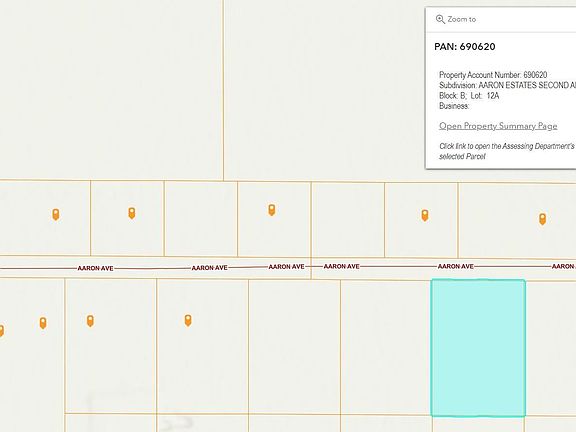Click the PAN: 690620 popup title
This screenshot has width=576, height=432.
coord(465,47)
